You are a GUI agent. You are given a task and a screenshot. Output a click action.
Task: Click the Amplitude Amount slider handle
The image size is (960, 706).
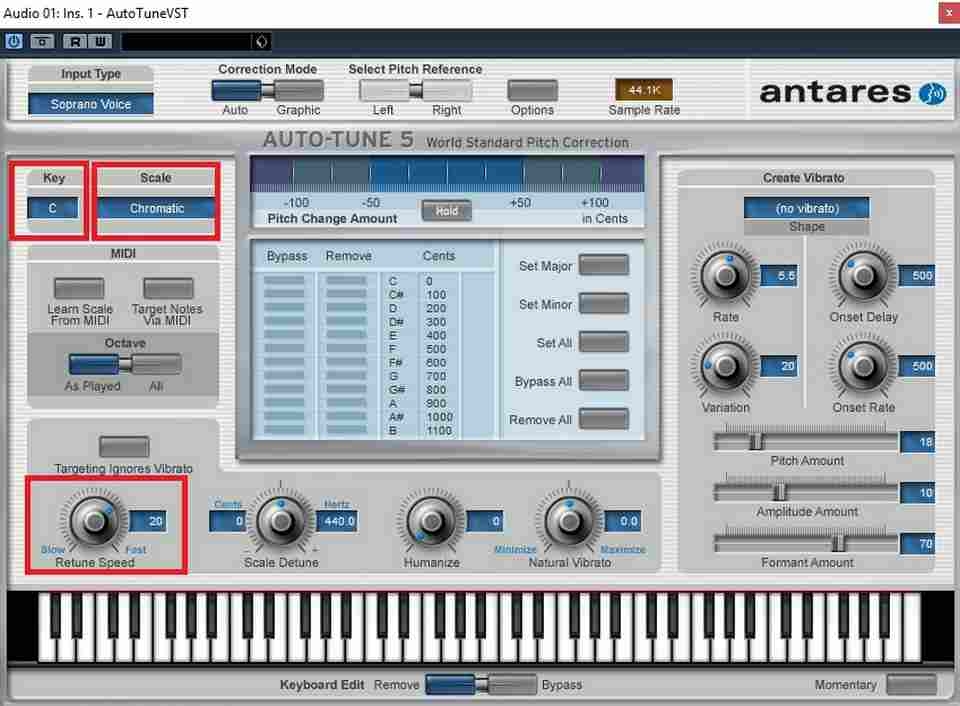pos(779,492)
